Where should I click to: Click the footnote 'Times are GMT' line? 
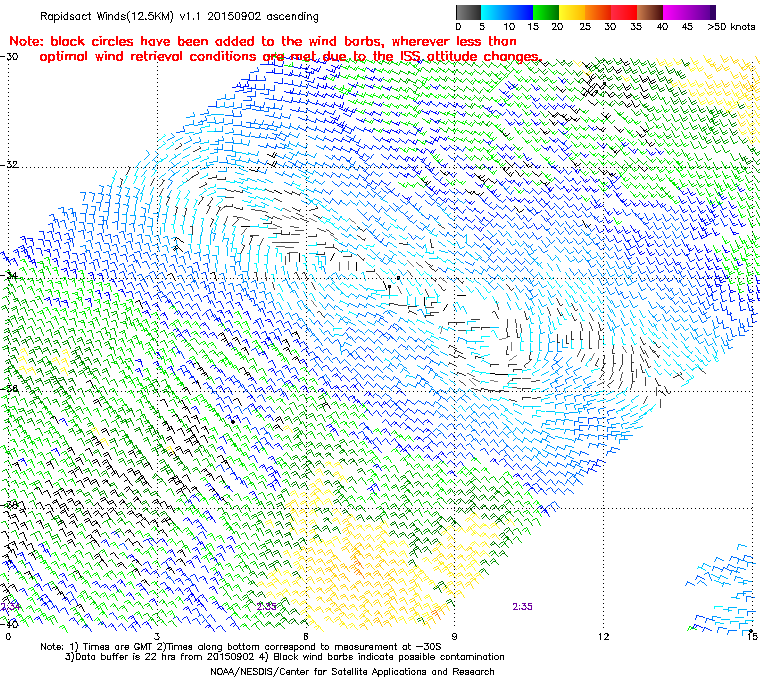(x=241, y=647)
